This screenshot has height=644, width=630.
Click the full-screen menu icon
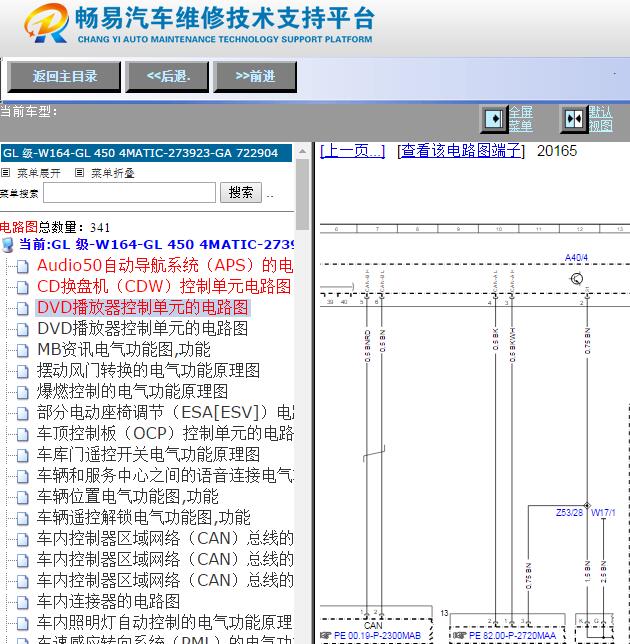click(x=494, y=119)
